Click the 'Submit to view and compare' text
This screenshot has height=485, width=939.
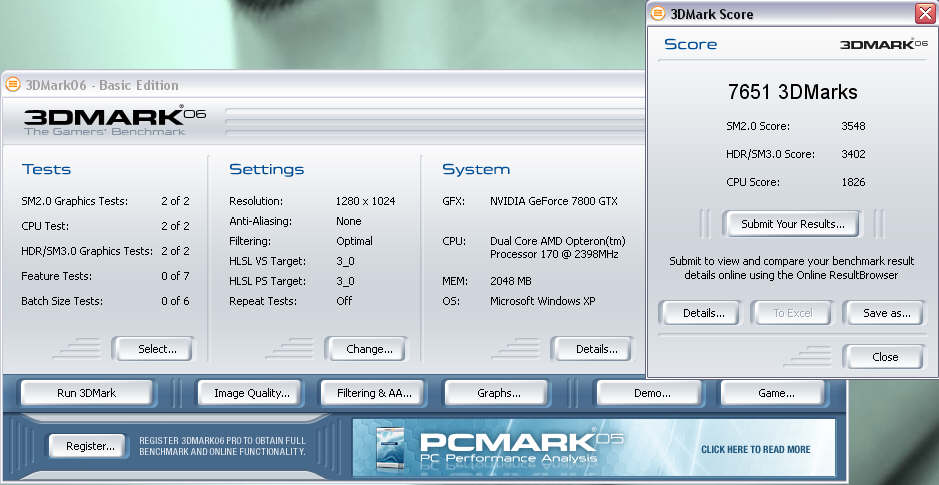(x=791, y=268)
